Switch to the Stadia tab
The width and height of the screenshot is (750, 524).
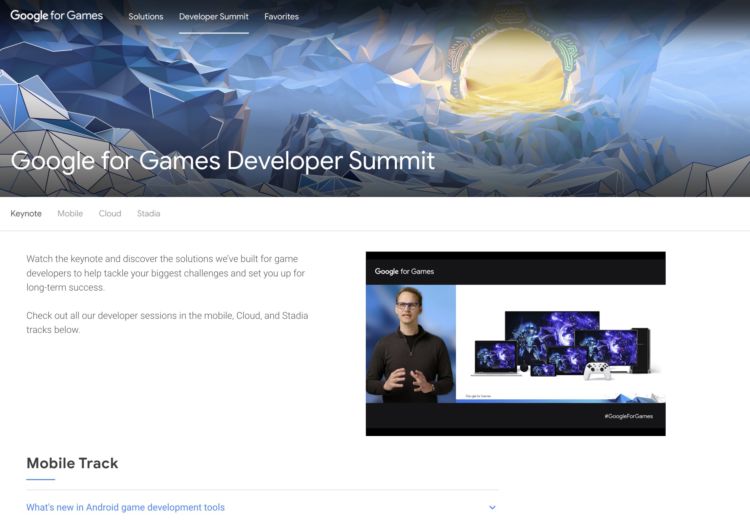click(x=148, y=213)
